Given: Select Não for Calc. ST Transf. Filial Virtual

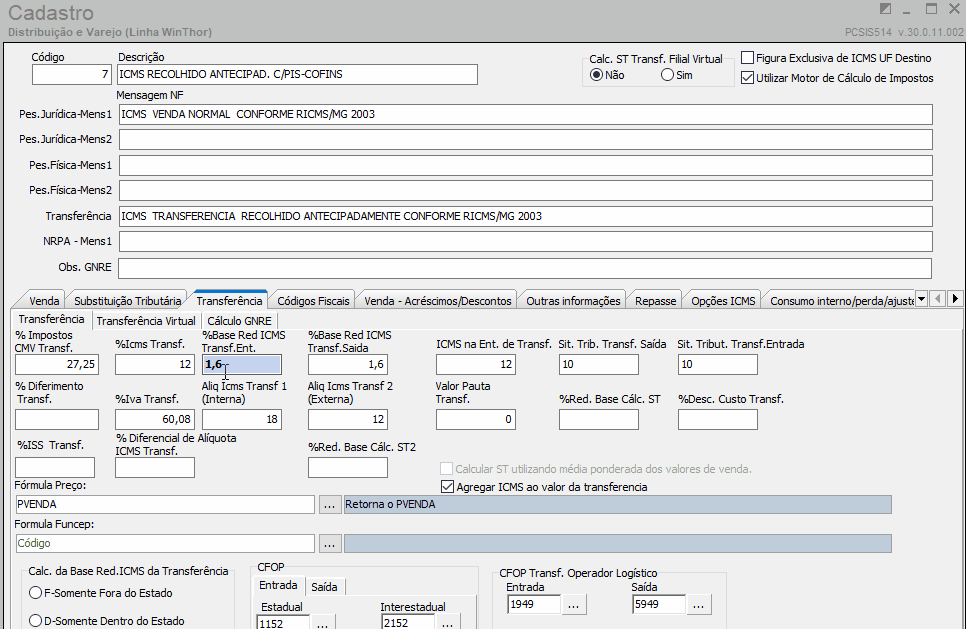Looking at the screenshot, I should [x=596, y=75].
